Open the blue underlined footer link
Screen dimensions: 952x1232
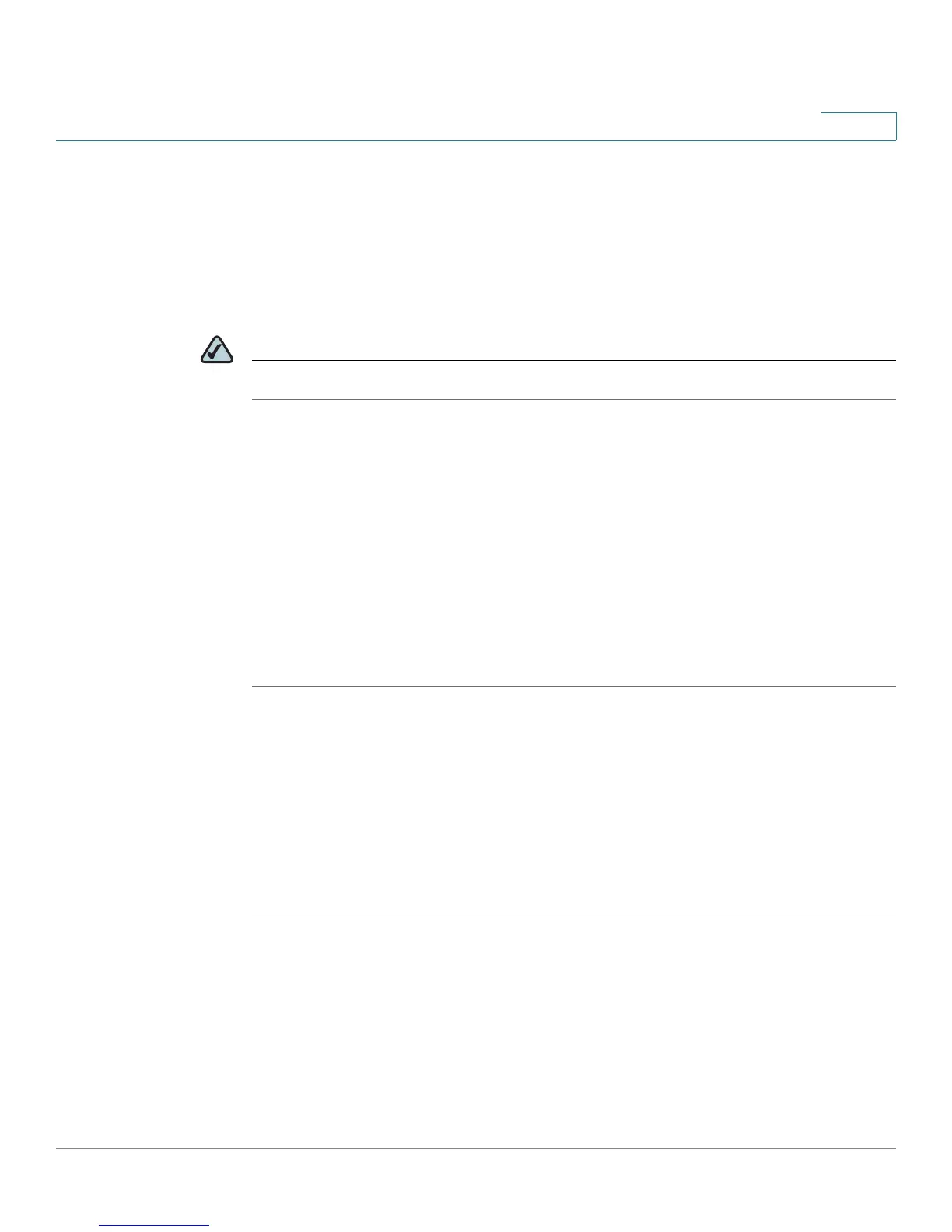155,1225
